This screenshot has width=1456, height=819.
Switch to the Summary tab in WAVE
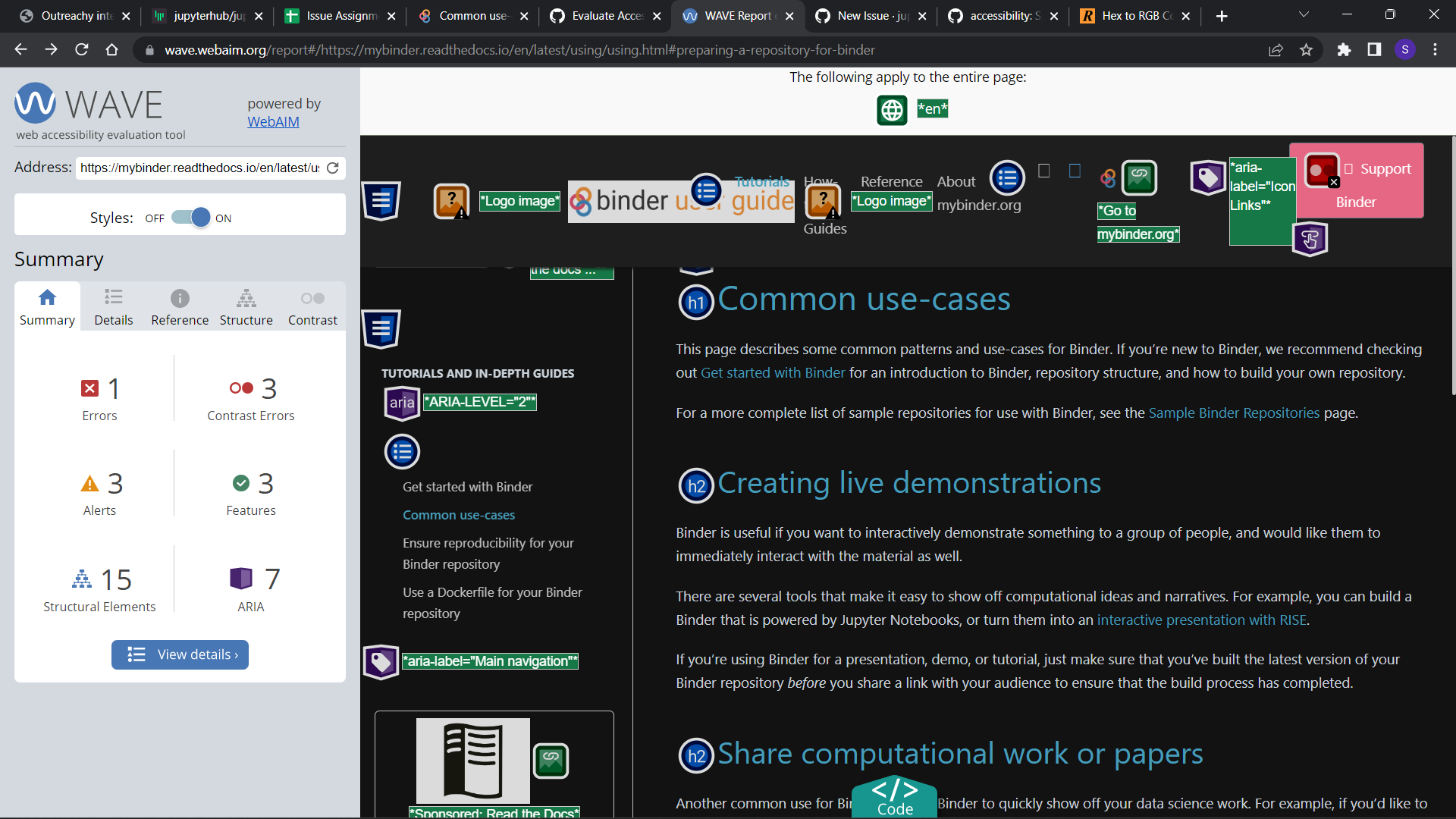click(x=47, y=307)
